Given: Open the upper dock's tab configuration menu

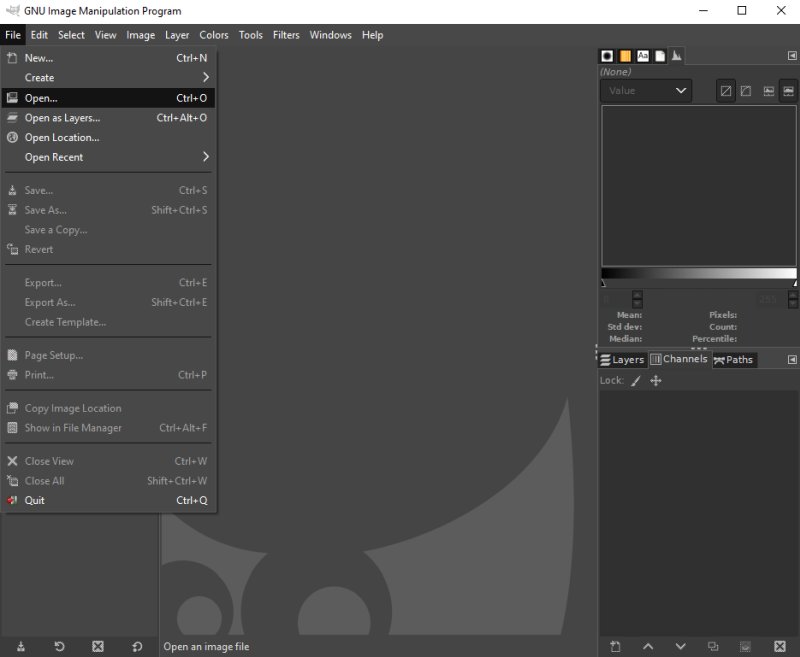Looking at the screenshot, I should click(792, 56).
